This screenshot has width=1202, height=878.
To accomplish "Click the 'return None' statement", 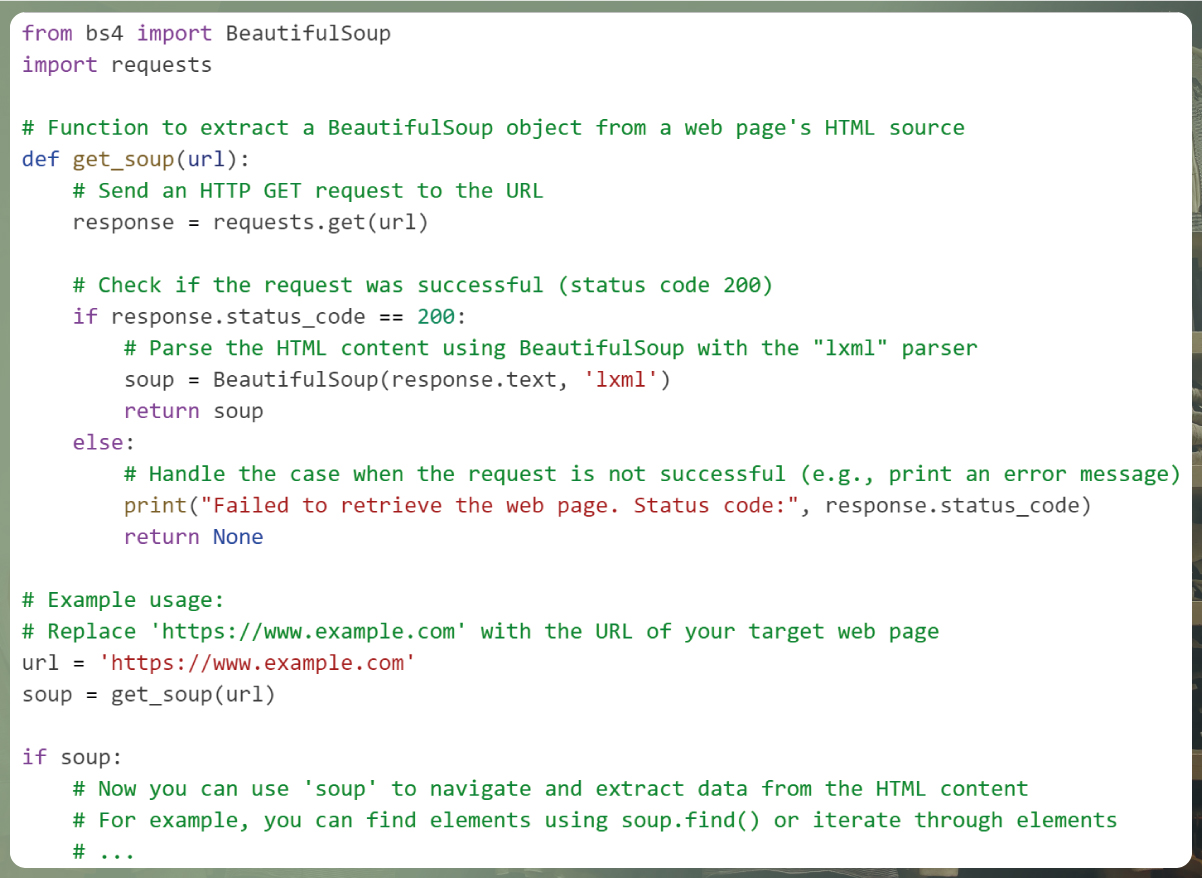I will pyautogui.click(x=194, y=537).
